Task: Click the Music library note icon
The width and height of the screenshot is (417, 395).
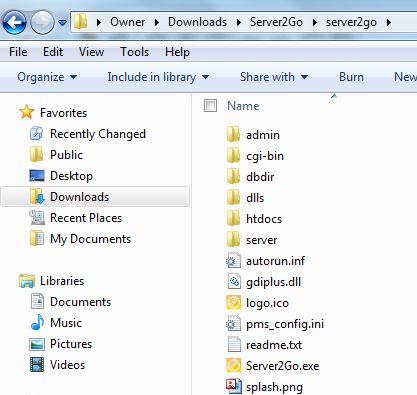Action: (37, 322)
